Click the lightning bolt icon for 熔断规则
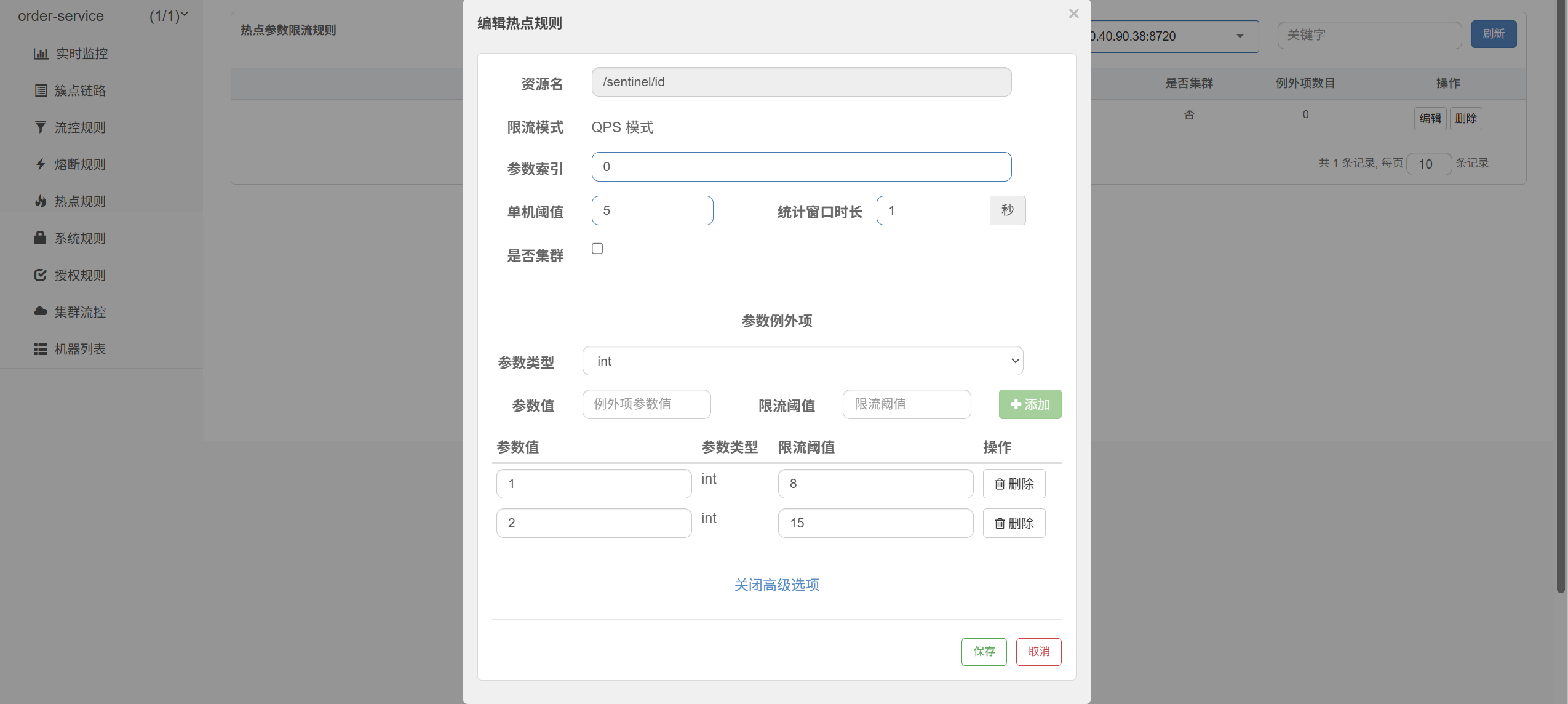The height and width of the screenshot is (704, 1568). tap(41, 164)
